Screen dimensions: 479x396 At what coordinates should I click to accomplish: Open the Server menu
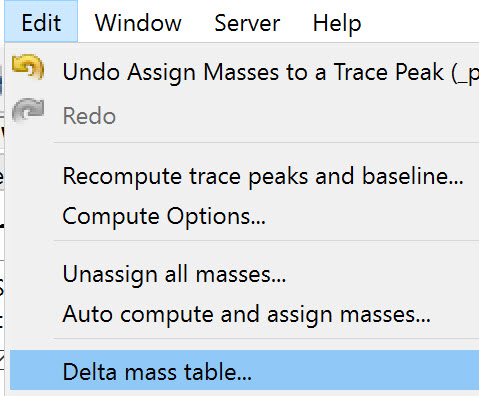pyautogui.click(x=247, y=23)
